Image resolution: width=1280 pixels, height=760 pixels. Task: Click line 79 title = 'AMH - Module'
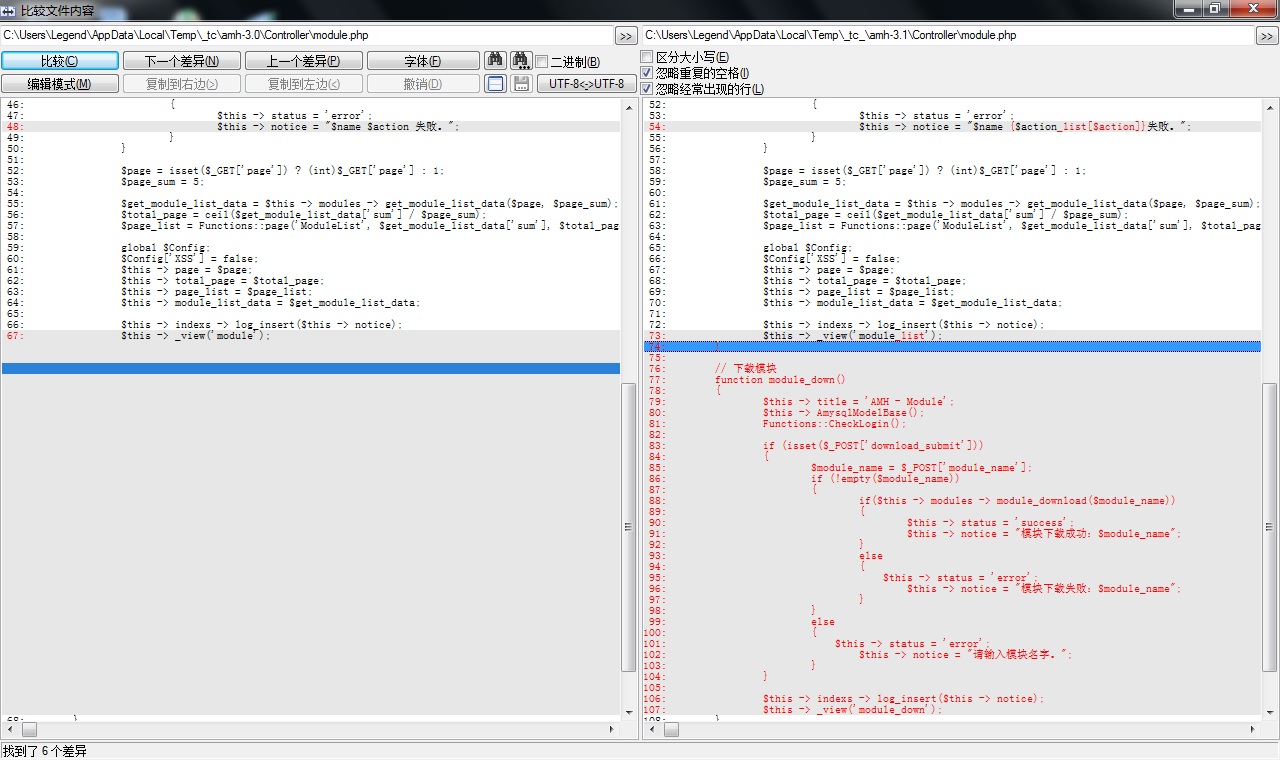click(x=859, y=402)
